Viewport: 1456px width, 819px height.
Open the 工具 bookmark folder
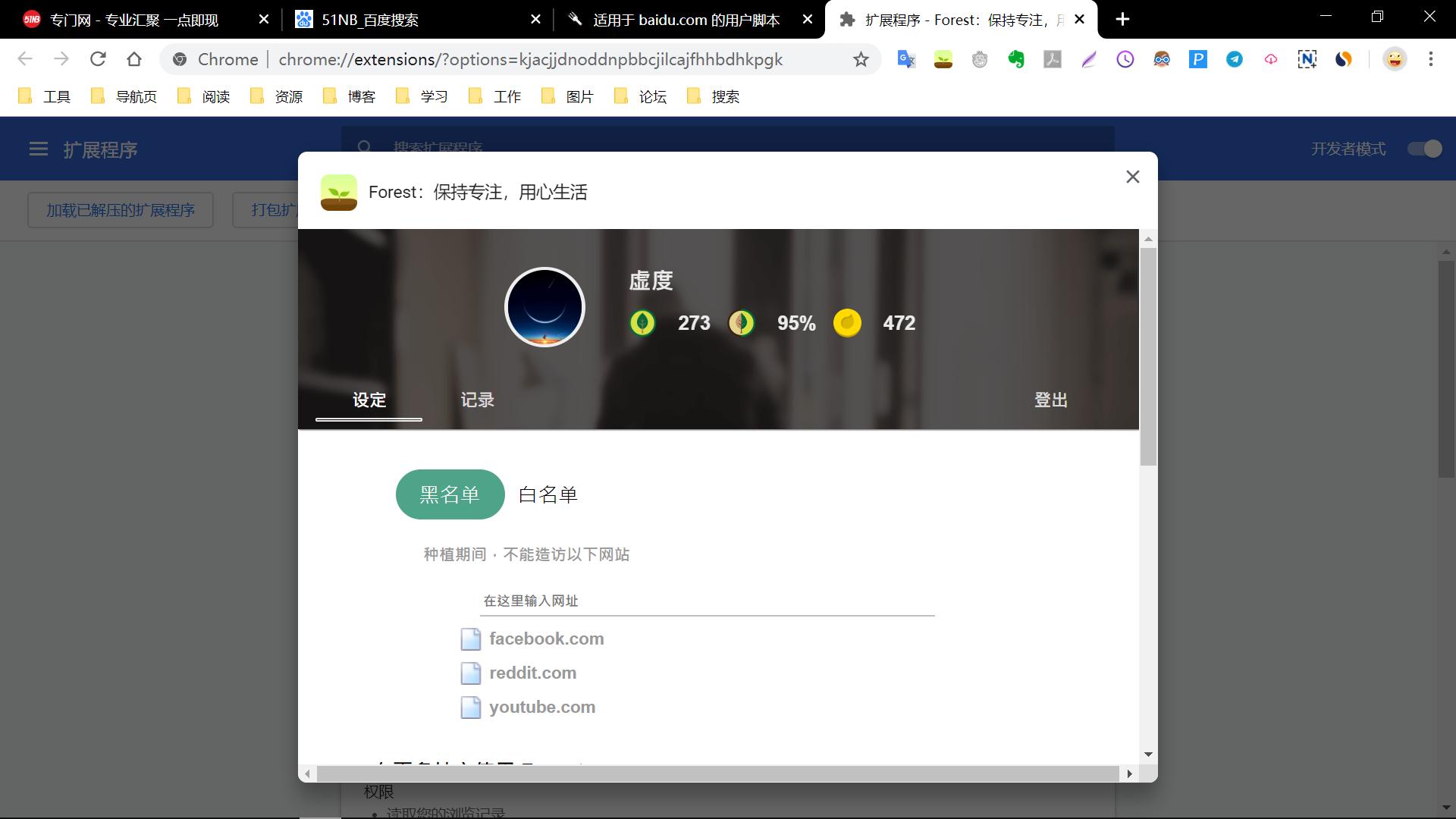coord(45,96)
